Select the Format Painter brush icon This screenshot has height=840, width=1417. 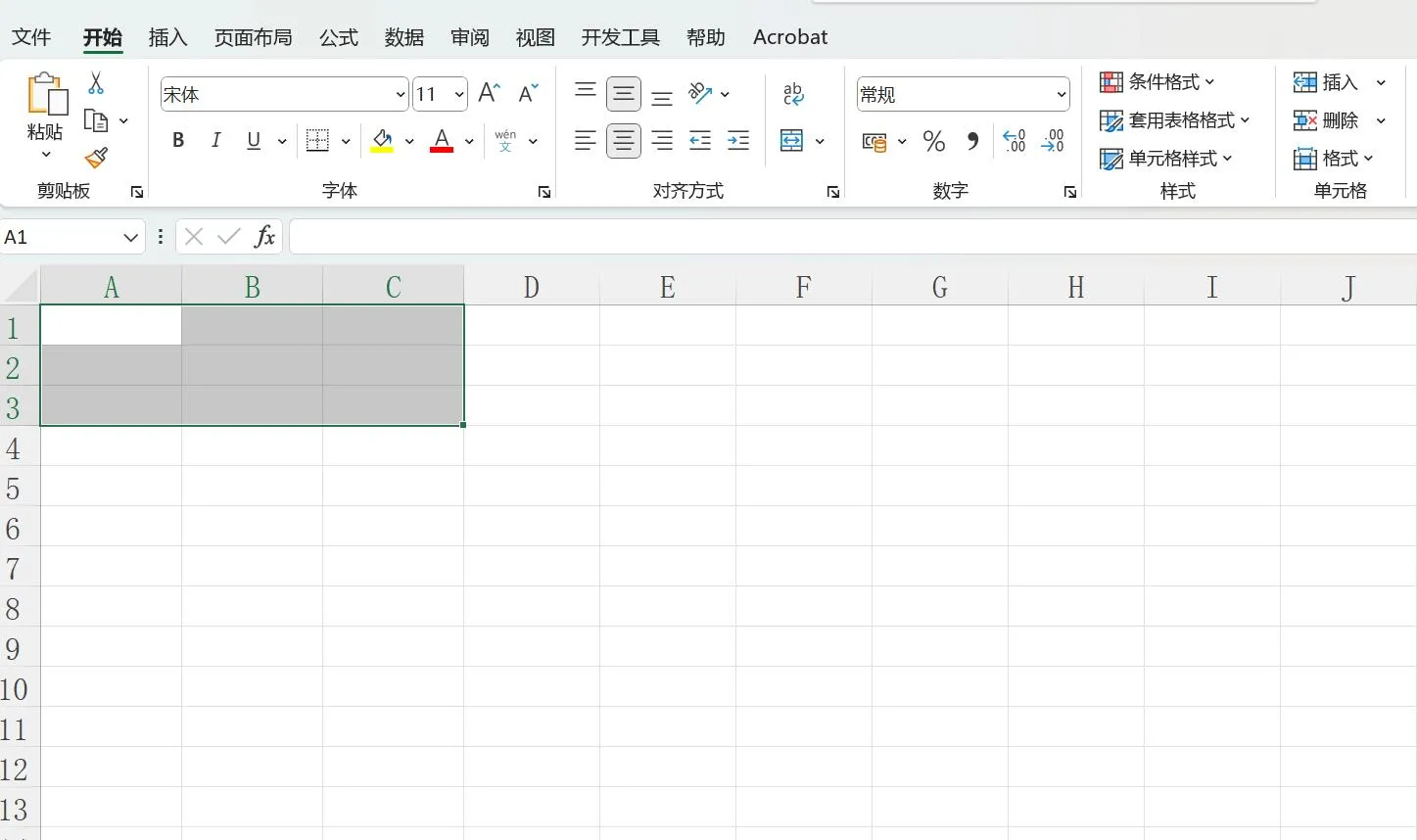96,158
